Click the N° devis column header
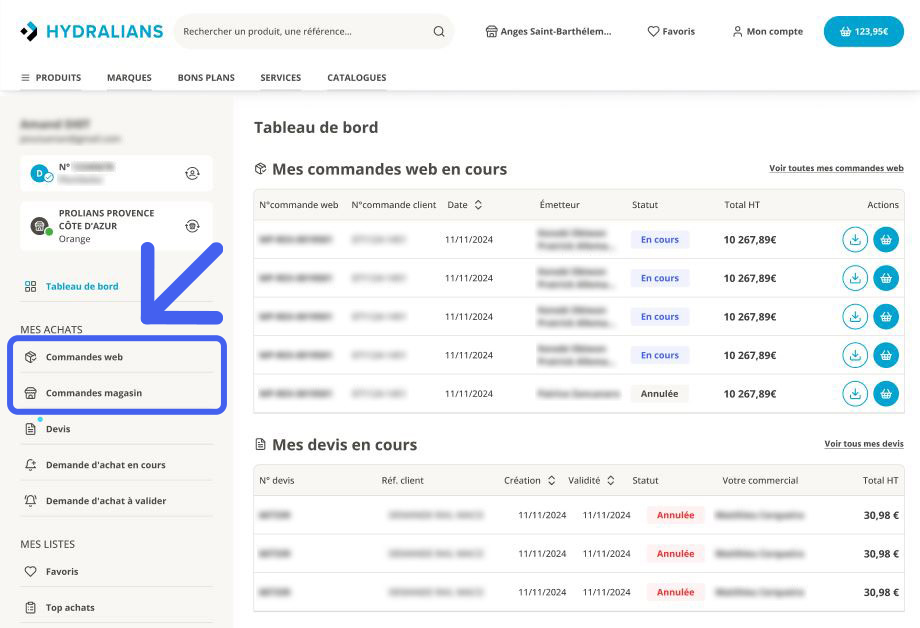920x628 pixels. [276, 480]
